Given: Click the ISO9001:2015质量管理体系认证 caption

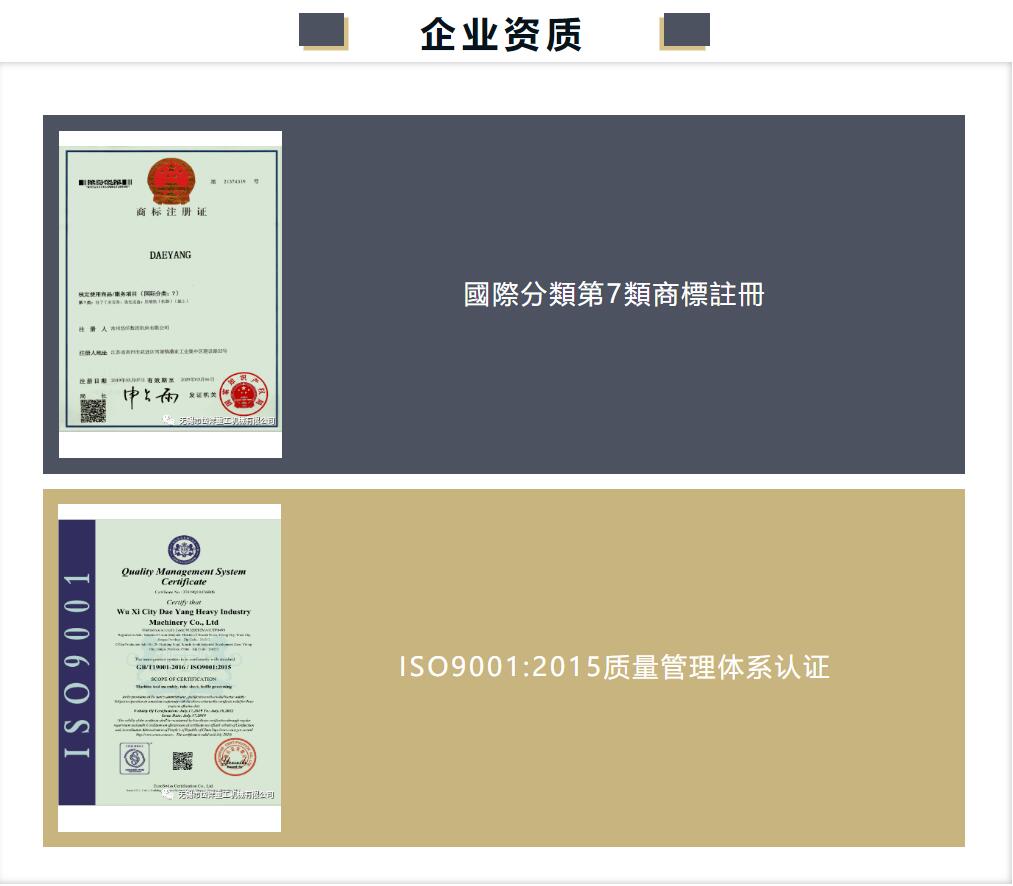Looking at the screenshot, I should [614, 667].
